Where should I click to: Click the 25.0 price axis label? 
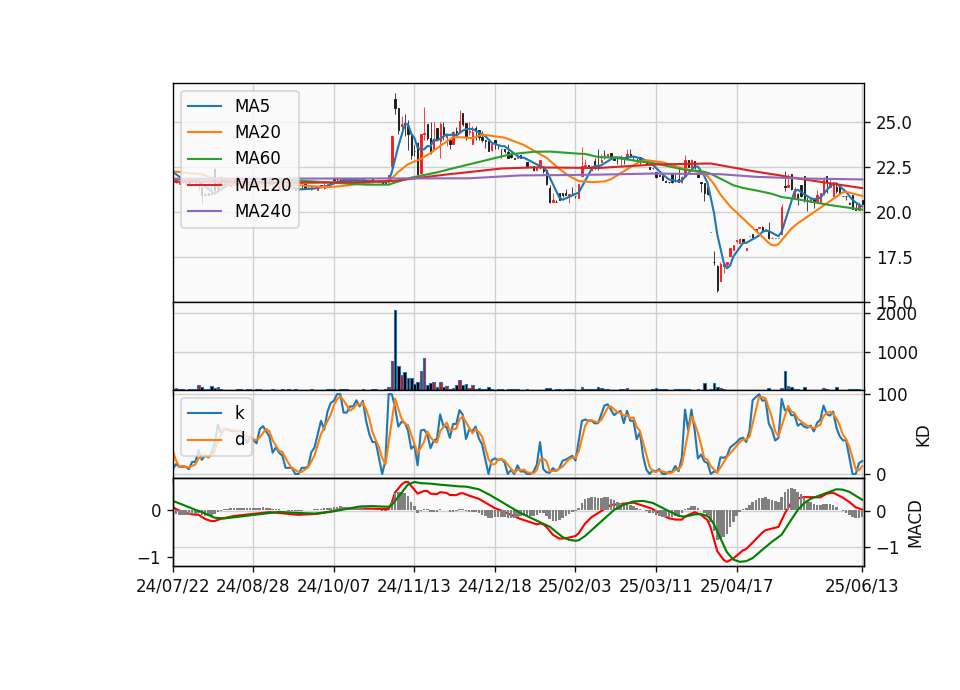tap(894, 123)
